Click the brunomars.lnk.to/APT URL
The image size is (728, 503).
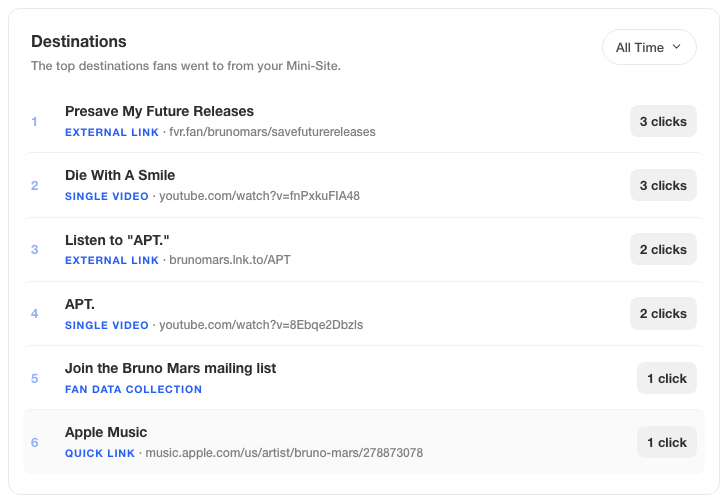click(x=230, y=260)
